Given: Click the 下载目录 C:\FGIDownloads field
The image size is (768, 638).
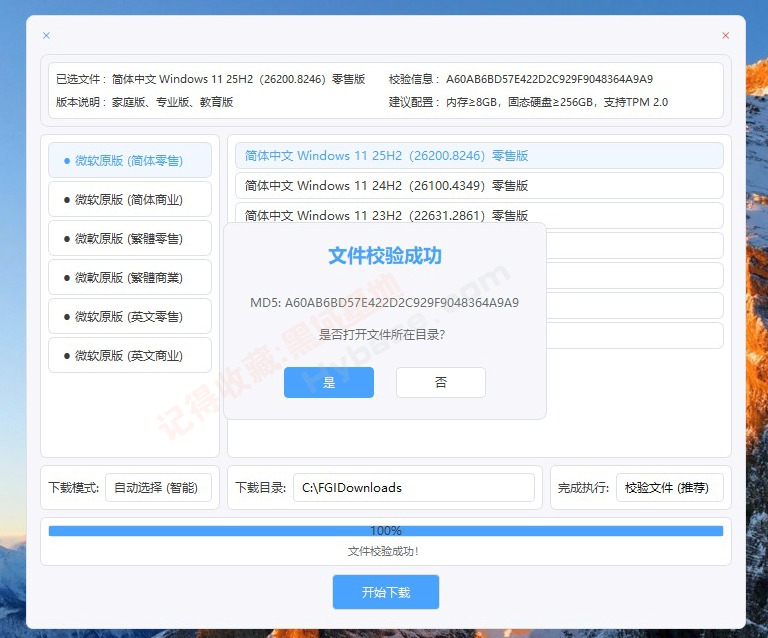Looking at the screenshot, I should click(x=413, y=488).
